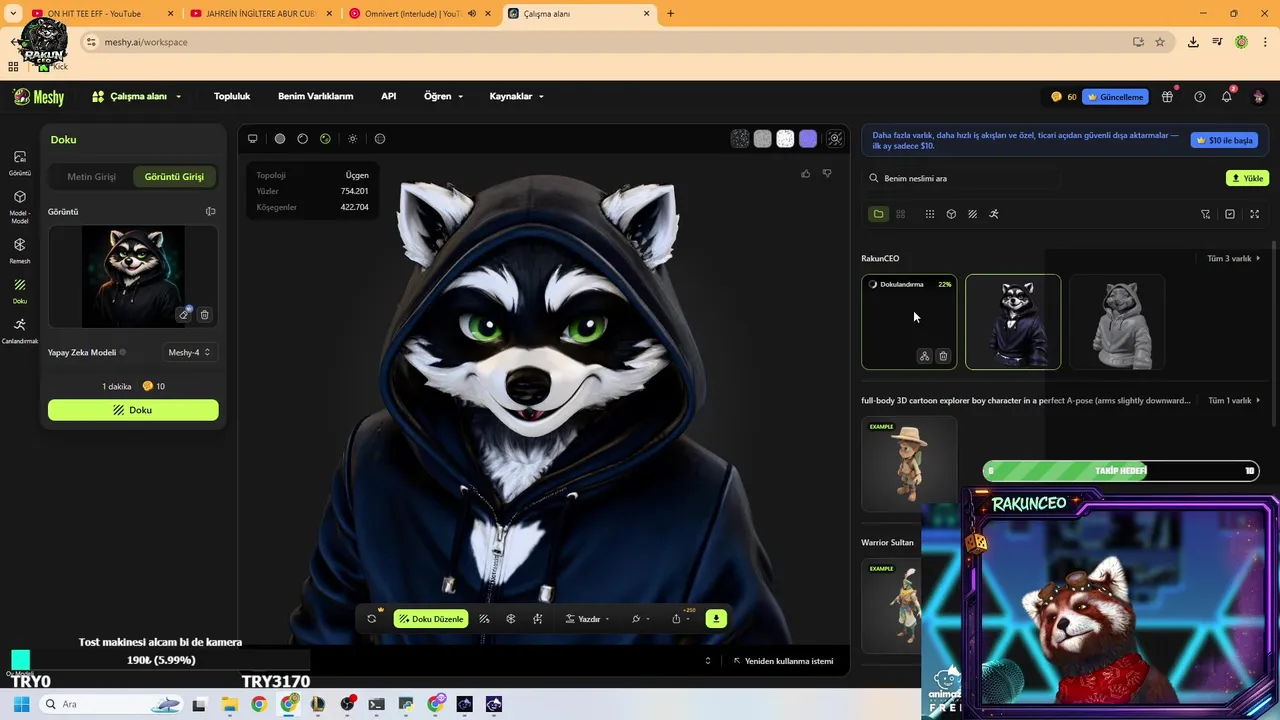This screenshot has height=720, width=1280.
Task: Click the thumbs up icon
Action: (806, 173)
